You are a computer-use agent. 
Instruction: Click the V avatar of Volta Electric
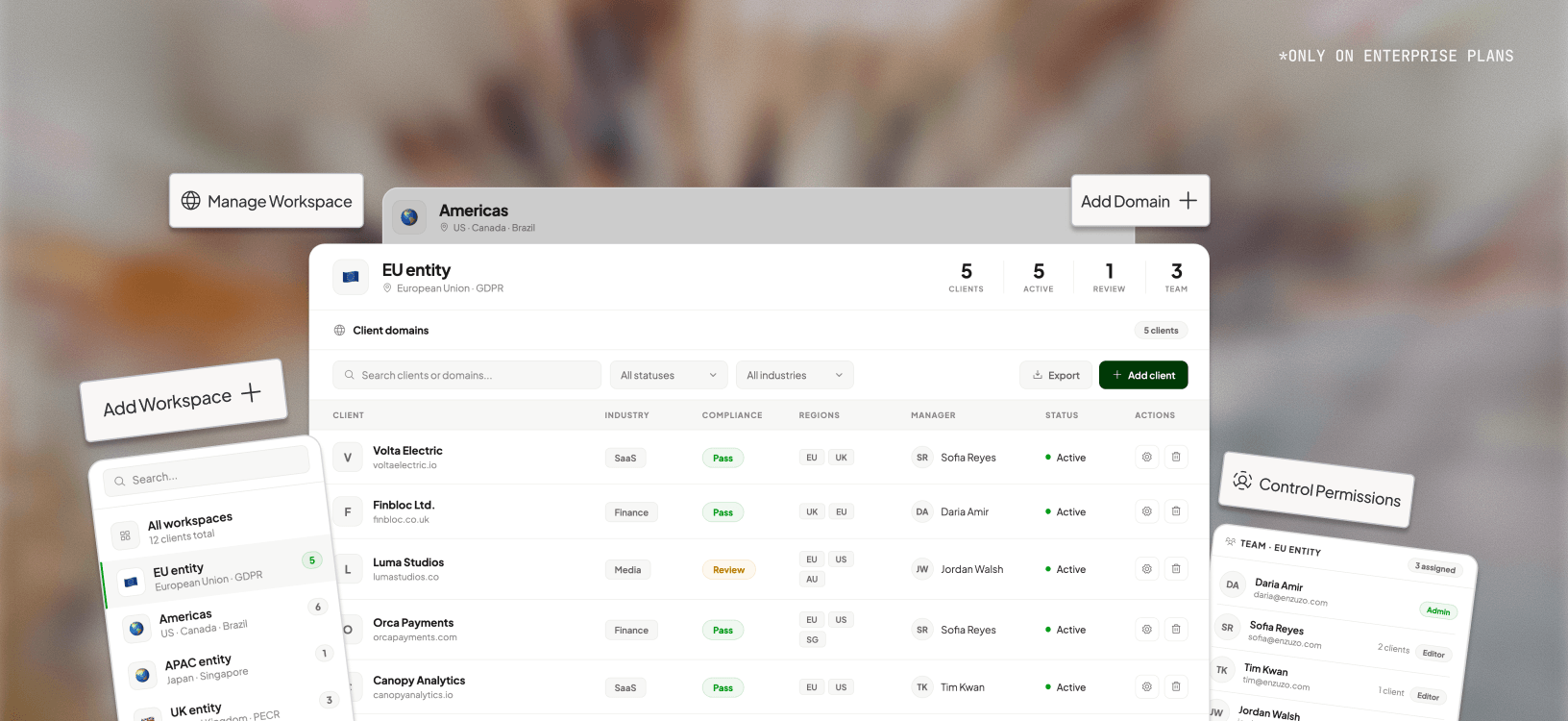[348, 458]
